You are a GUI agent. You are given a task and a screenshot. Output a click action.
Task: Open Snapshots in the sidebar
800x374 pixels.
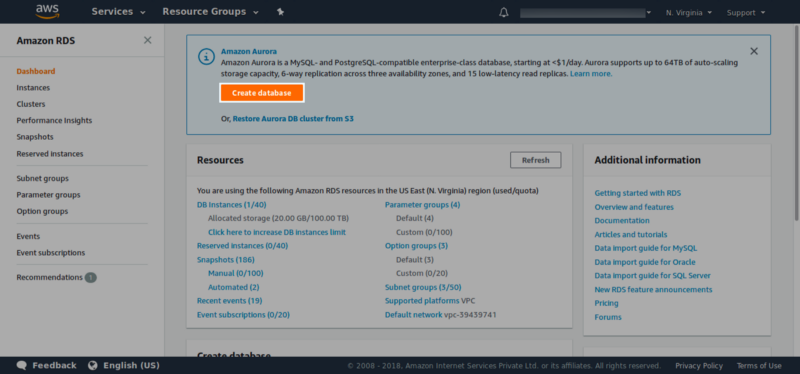(35, 137)
